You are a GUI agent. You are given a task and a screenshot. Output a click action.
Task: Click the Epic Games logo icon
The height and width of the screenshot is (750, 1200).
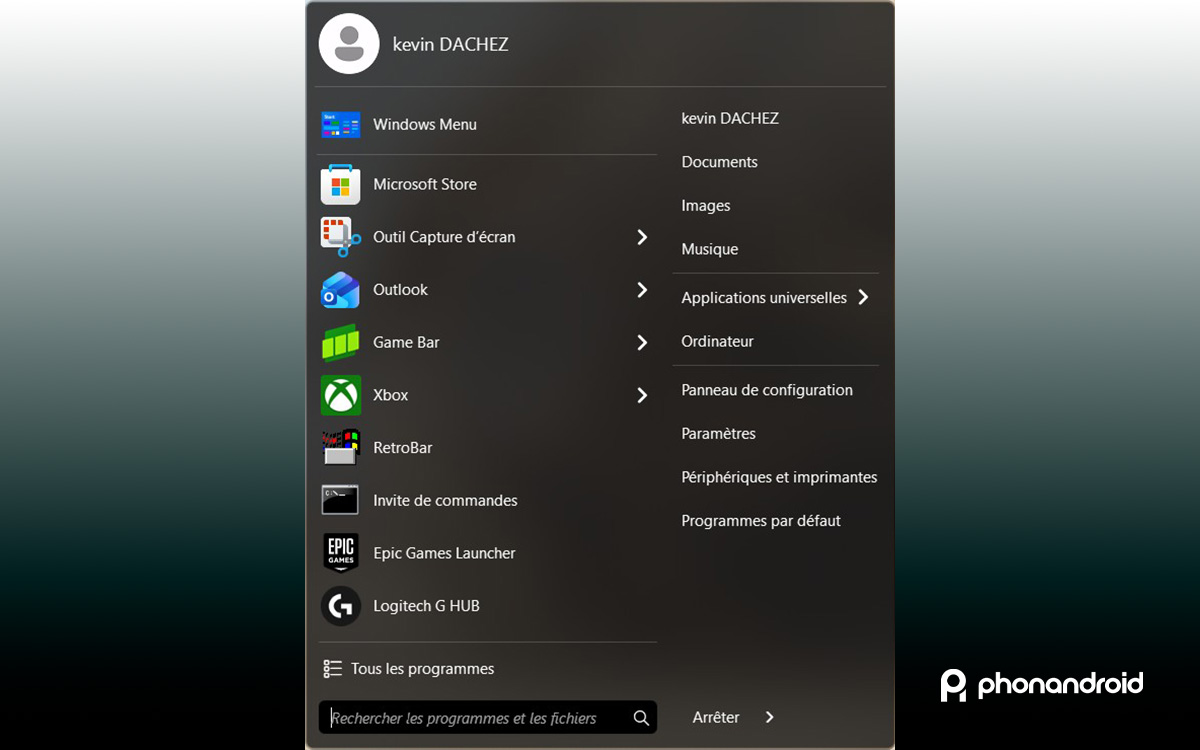click(340, 553)
